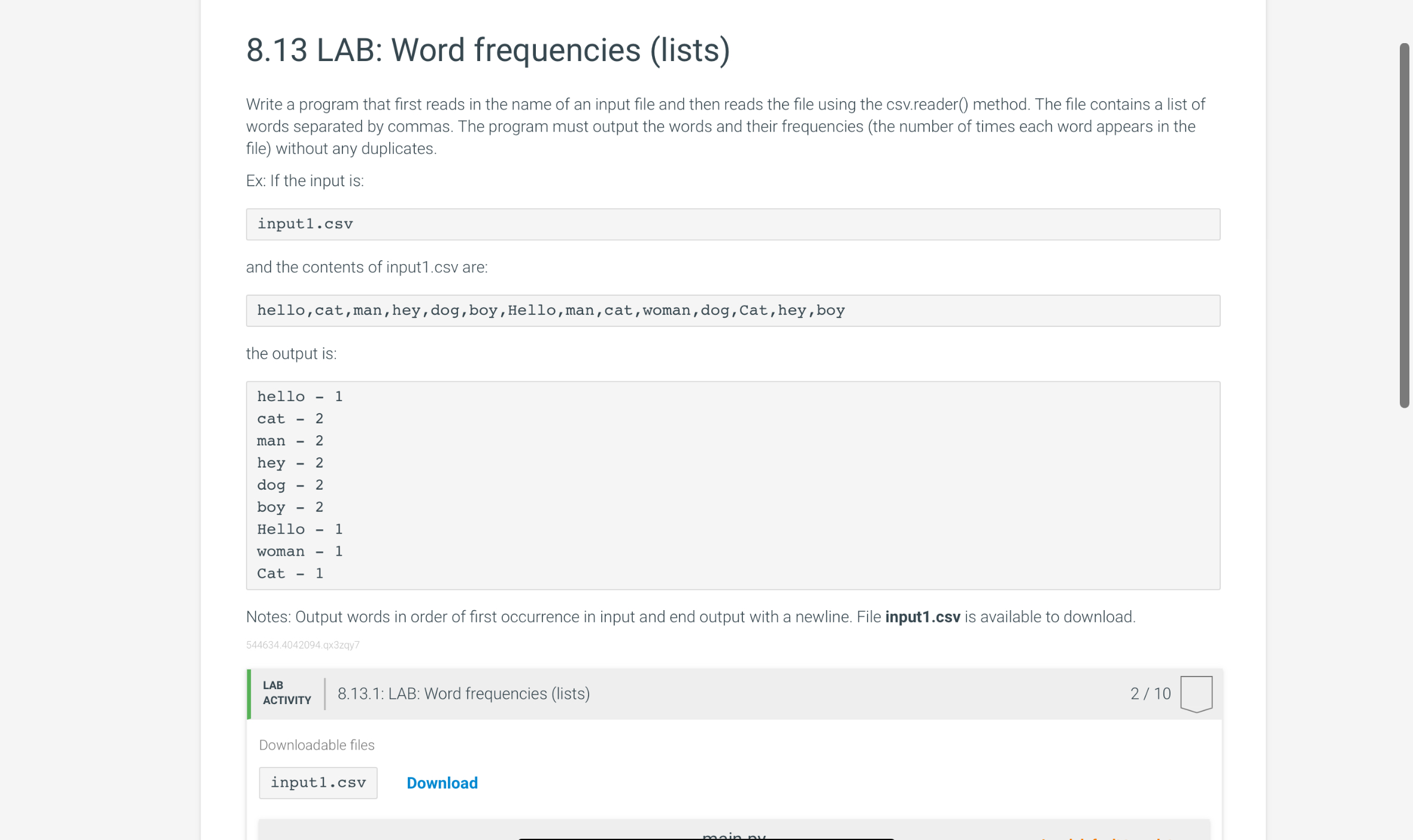Click the Download link for input1.csv
Viewport: 1413px width, 840px height.
click(x=441, y=783)
